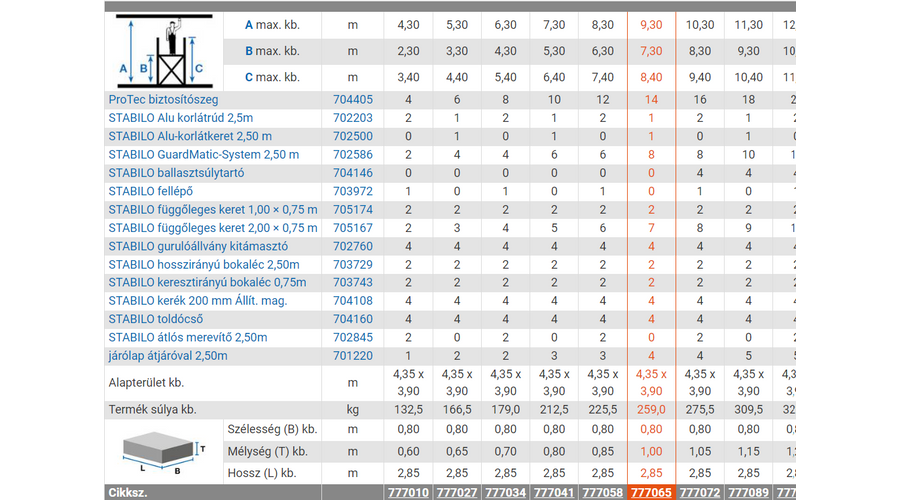Click article number 702586
900x500 pixels.
pos(352,155)
